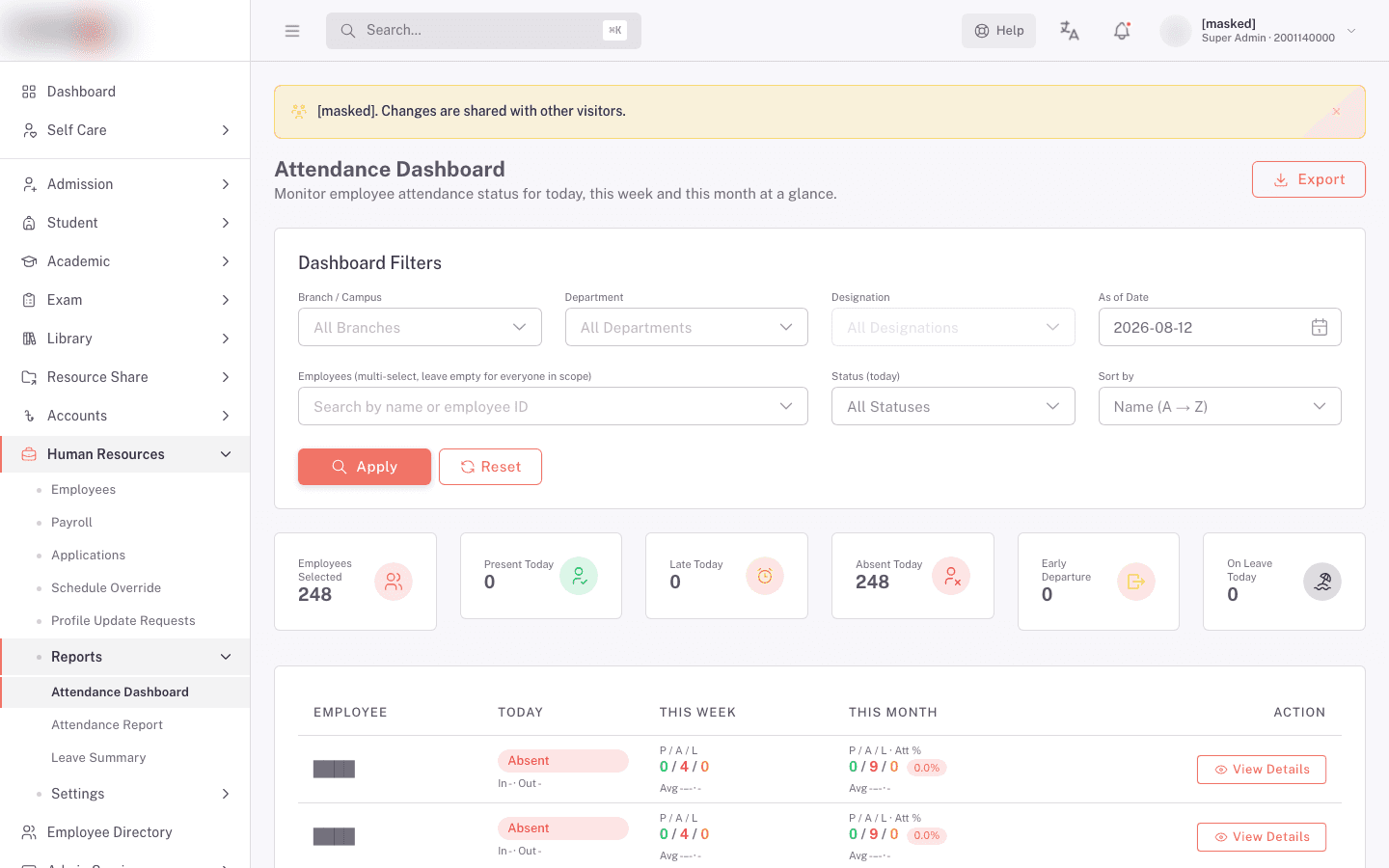Click the Help button
1389x868 pixels.
point(998,31)
